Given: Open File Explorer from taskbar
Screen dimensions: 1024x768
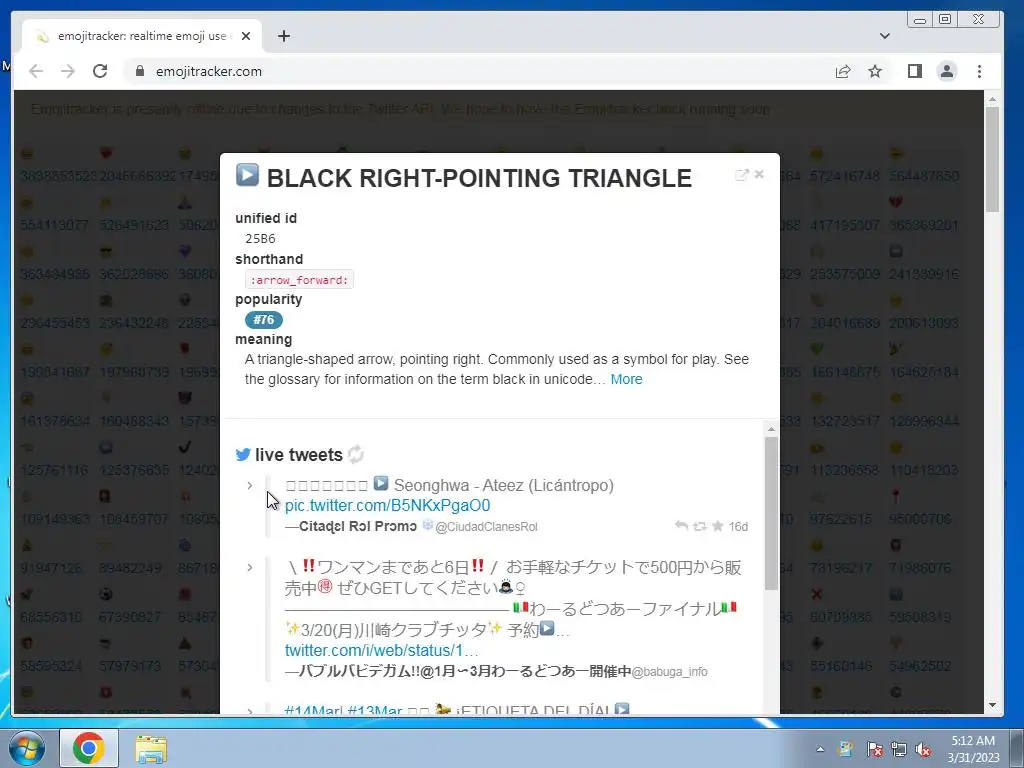Looking at the screenshot, I should [x=151, y=748].
